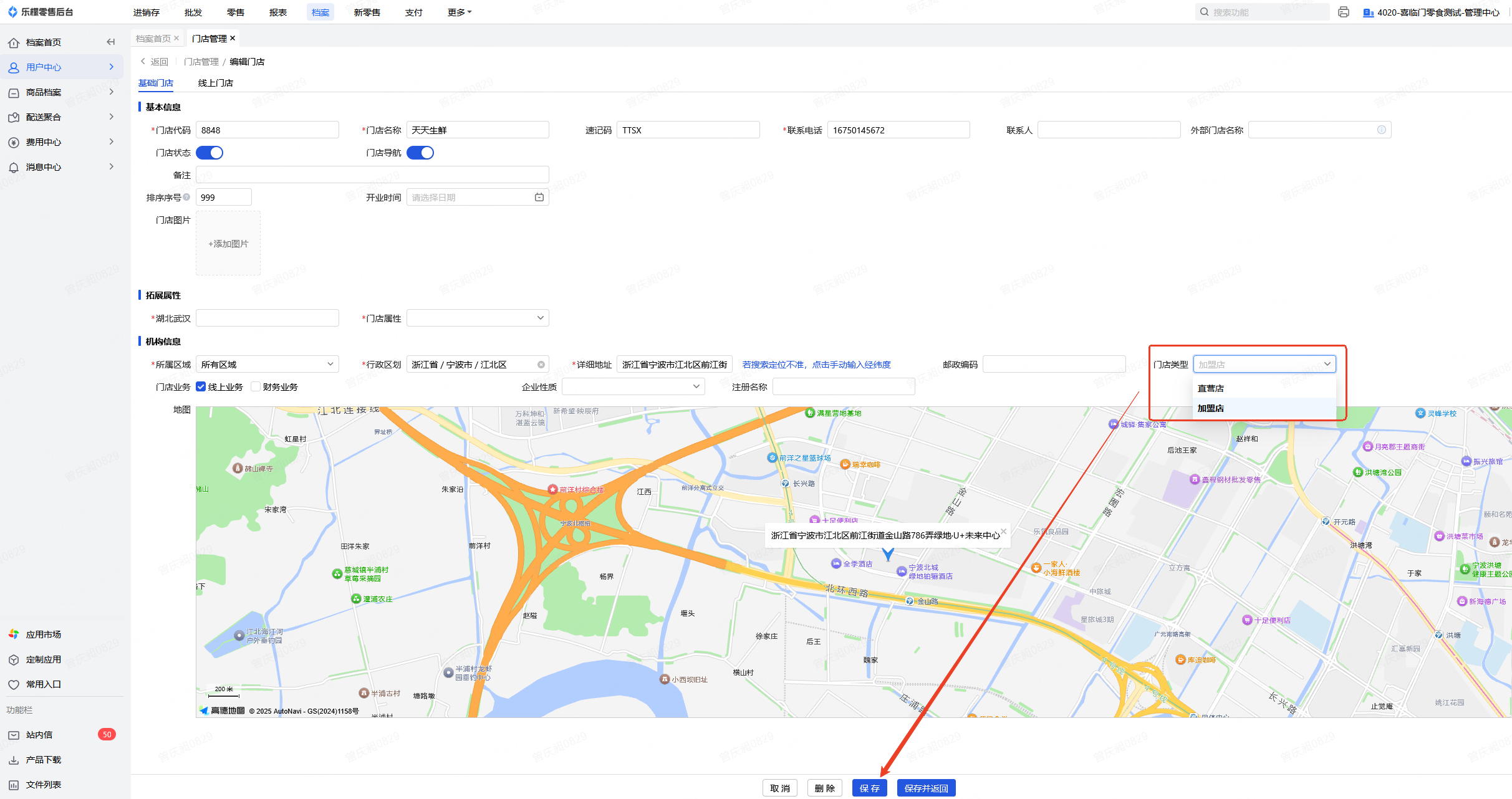The height and width of the screenshot is (799, 1512).
Task: Select 直营店 from the 门店类型 list
Action: (x=1211, y=388)
